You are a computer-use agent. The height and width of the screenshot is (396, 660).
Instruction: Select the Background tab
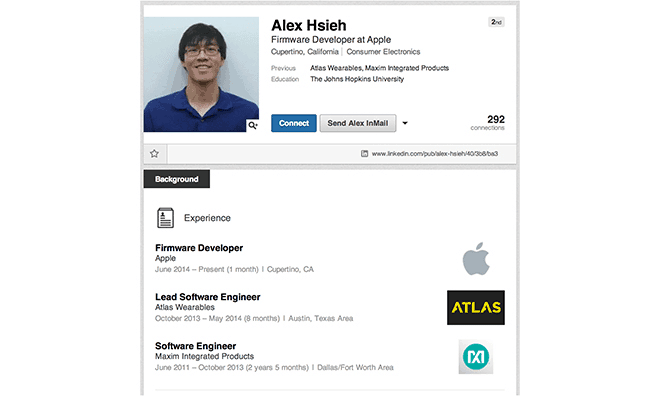(x=177, y=179)
